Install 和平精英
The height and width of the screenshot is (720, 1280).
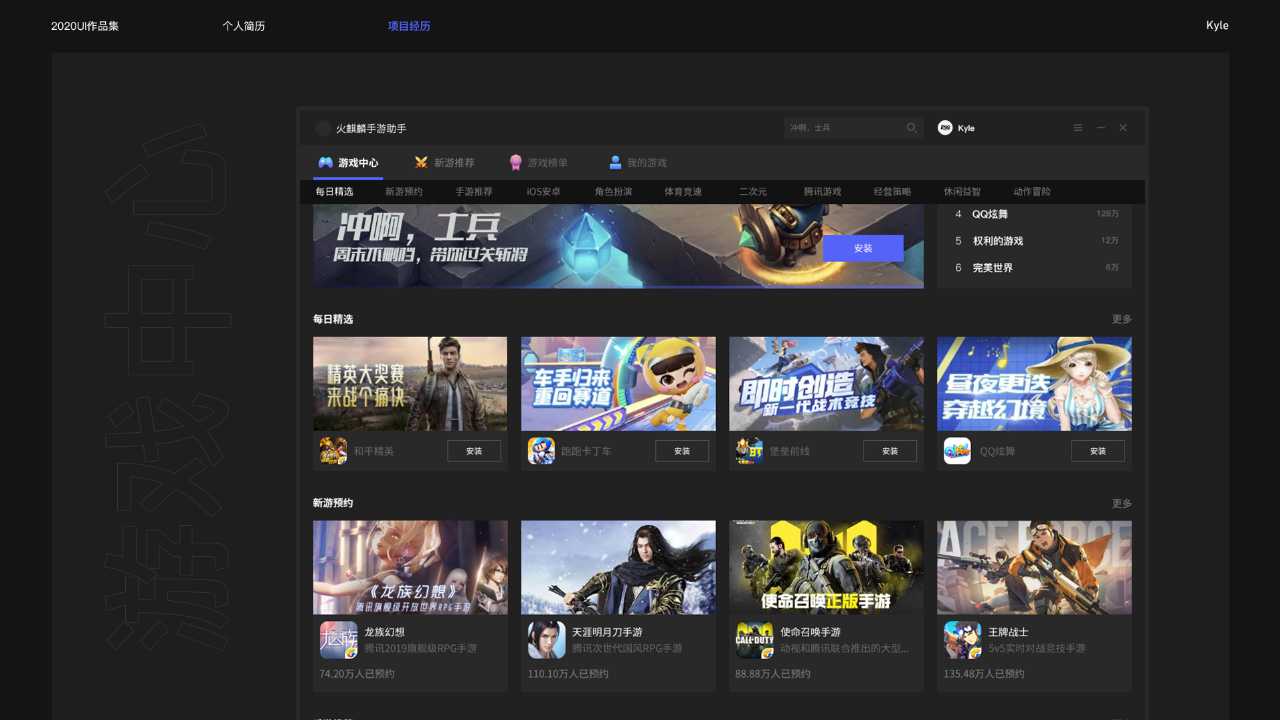pos(474,451)
